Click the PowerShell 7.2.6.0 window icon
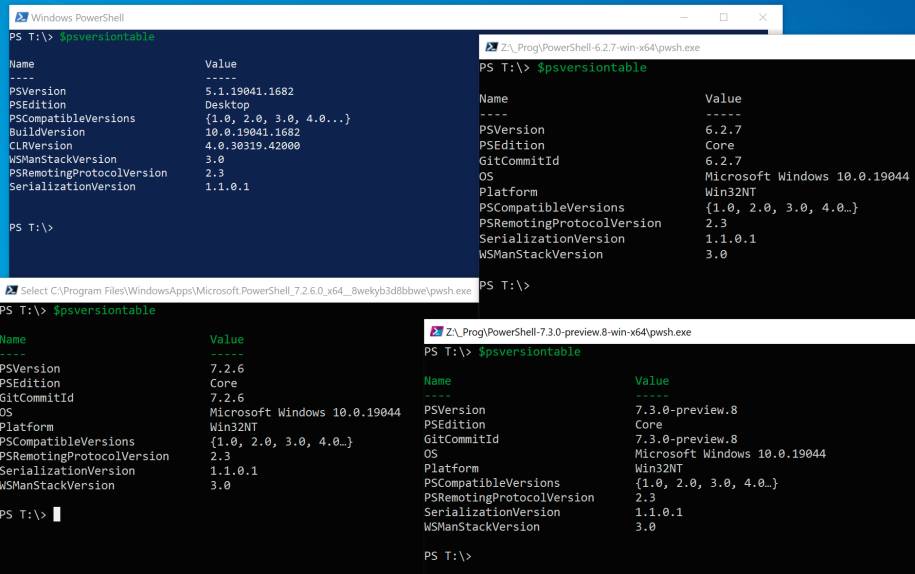The height and width of the screenshot is (574, 915). 12,290
